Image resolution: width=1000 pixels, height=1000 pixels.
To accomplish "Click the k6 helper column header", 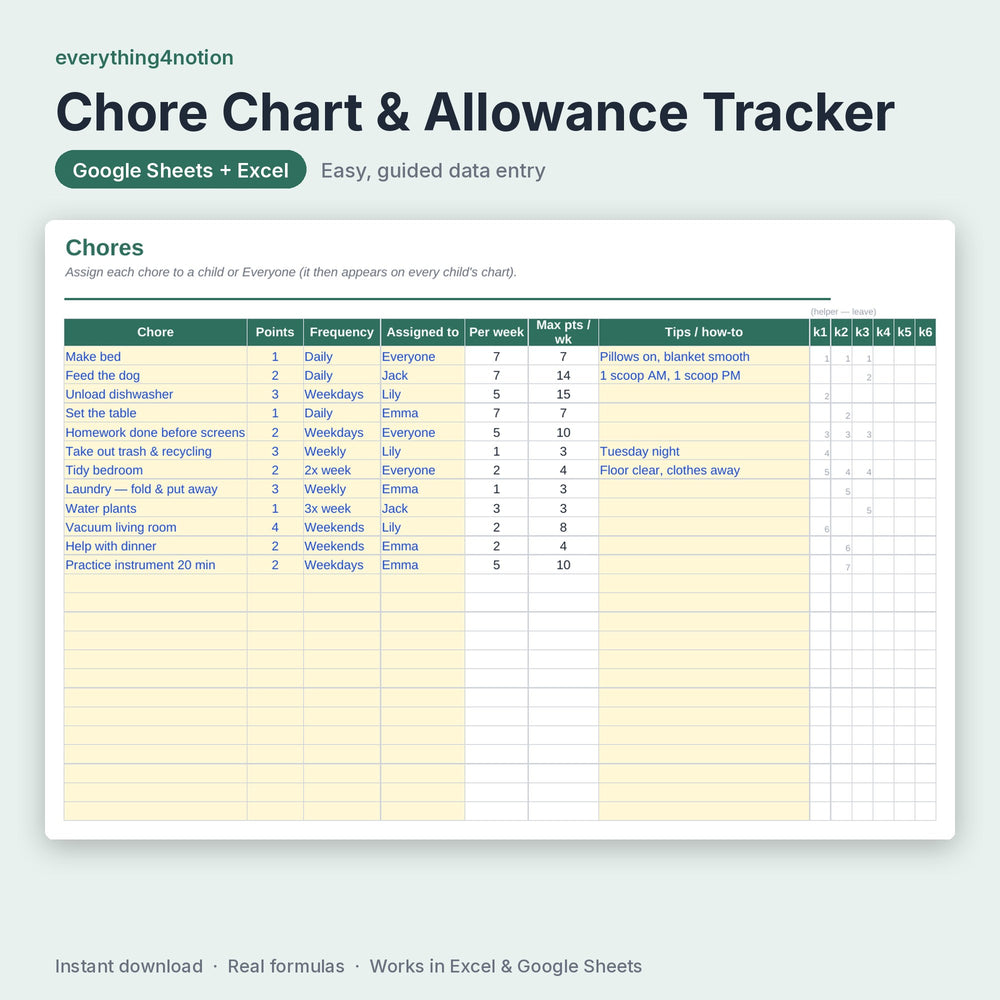I will click(925, 332).
